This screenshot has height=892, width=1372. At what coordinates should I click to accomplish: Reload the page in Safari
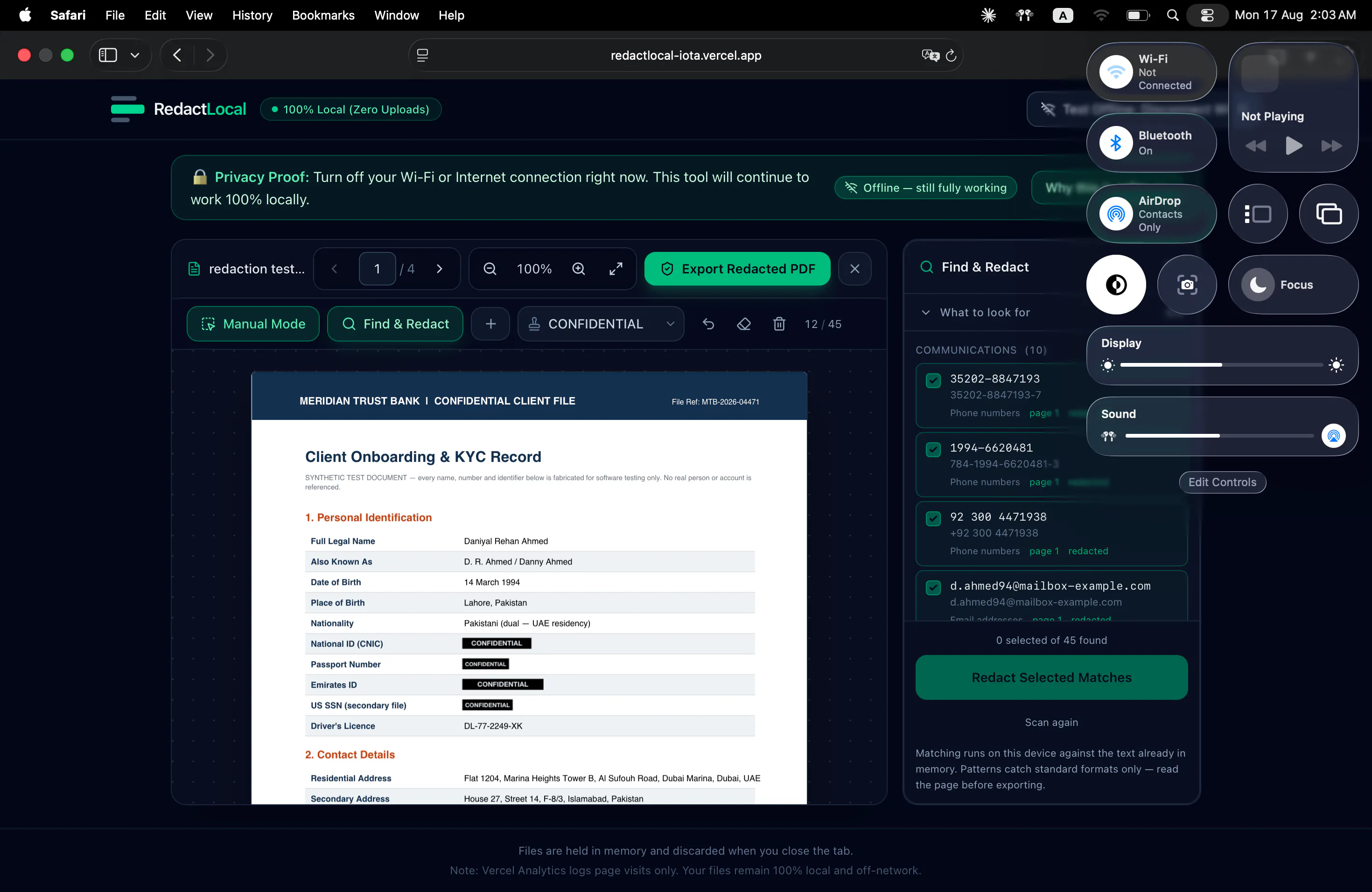point(951,56)
